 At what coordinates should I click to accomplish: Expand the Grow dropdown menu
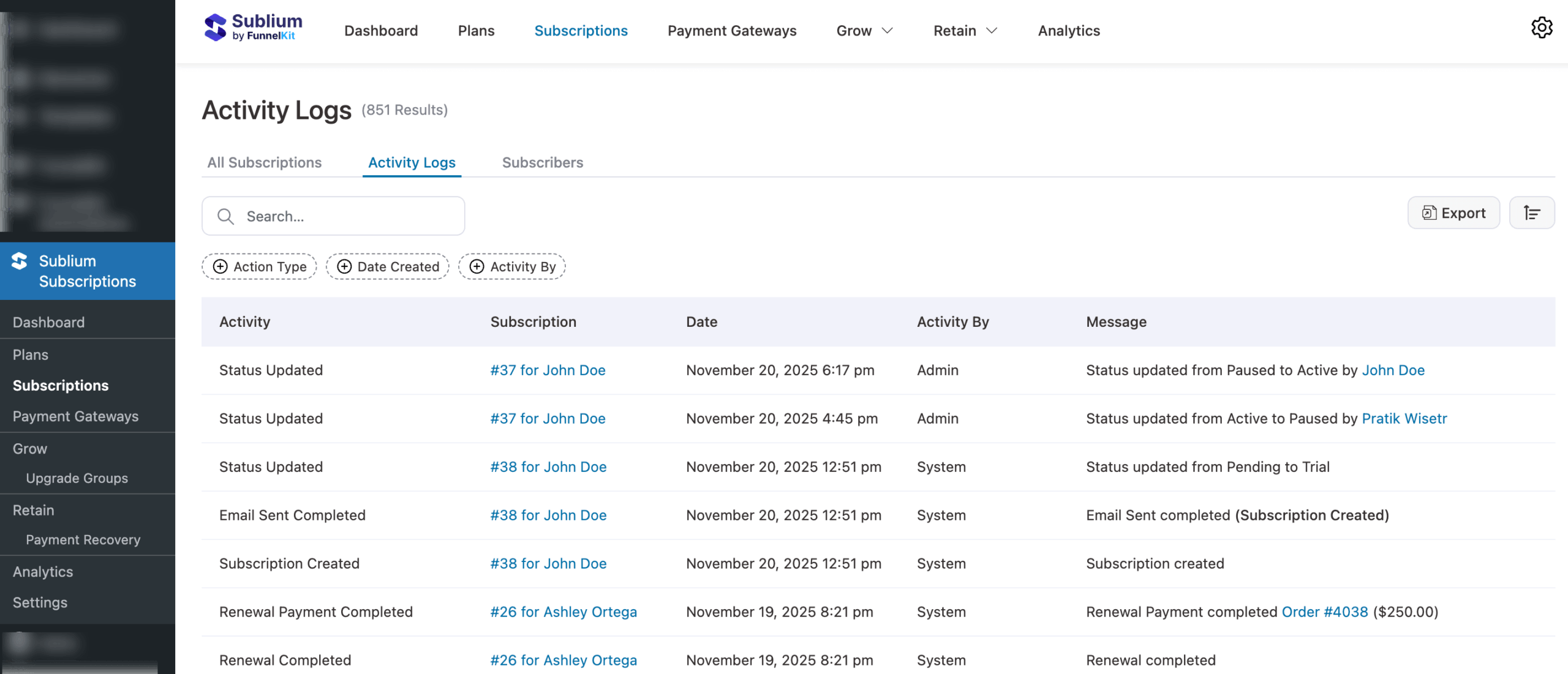point(864,30)
